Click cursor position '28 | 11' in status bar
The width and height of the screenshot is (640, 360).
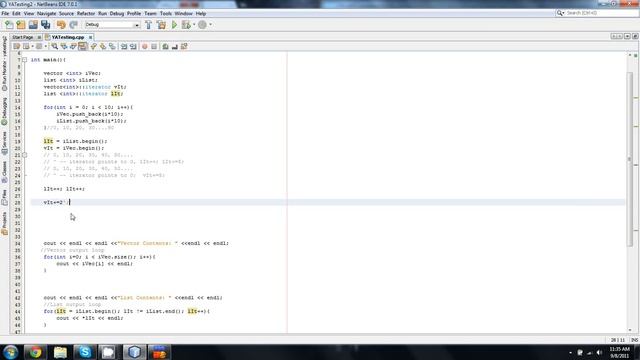point(618,340)
